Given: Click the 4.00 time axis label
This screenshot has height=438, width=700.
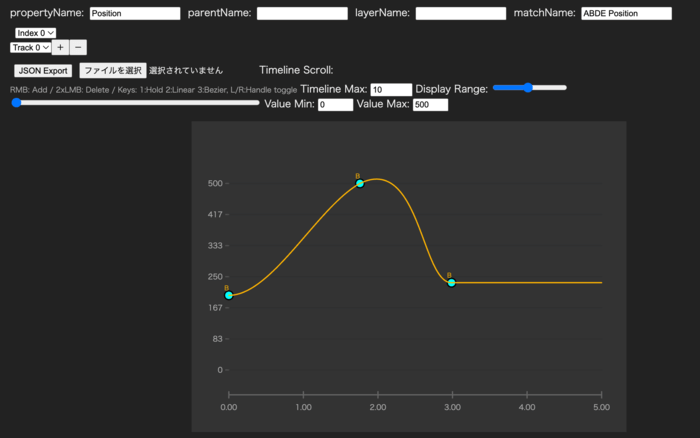Looking at the screenshot, I should tap(527, 407).
